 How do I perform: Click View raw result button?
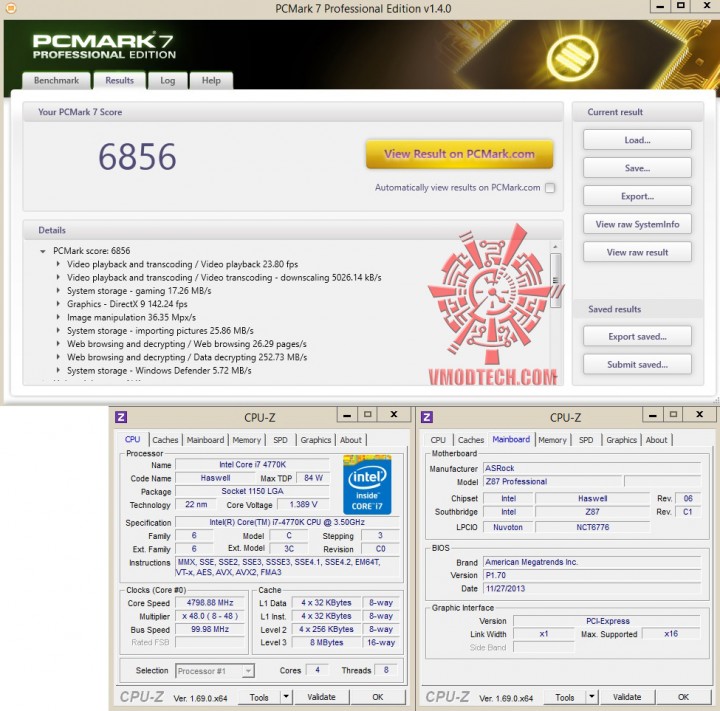[x=637, y=252]
